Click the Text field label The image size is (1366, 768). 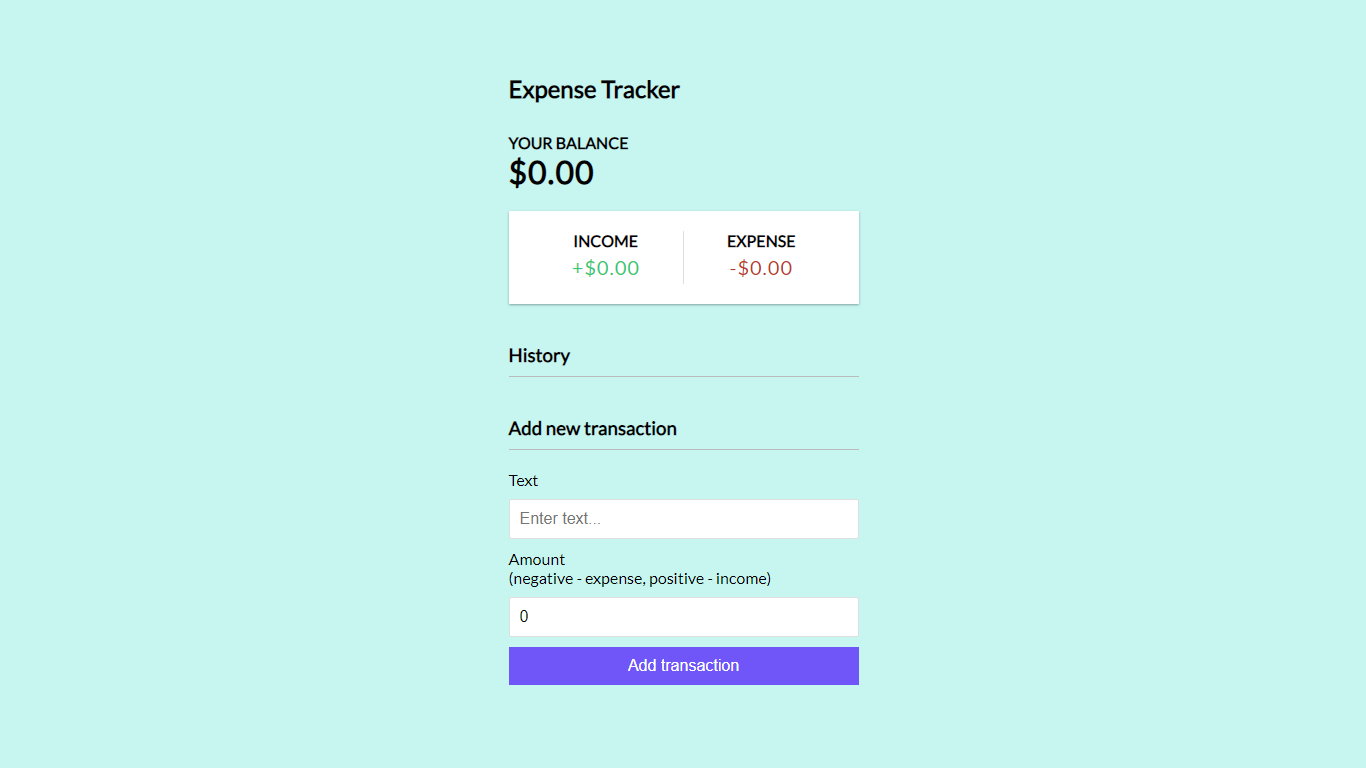point(523,481)
